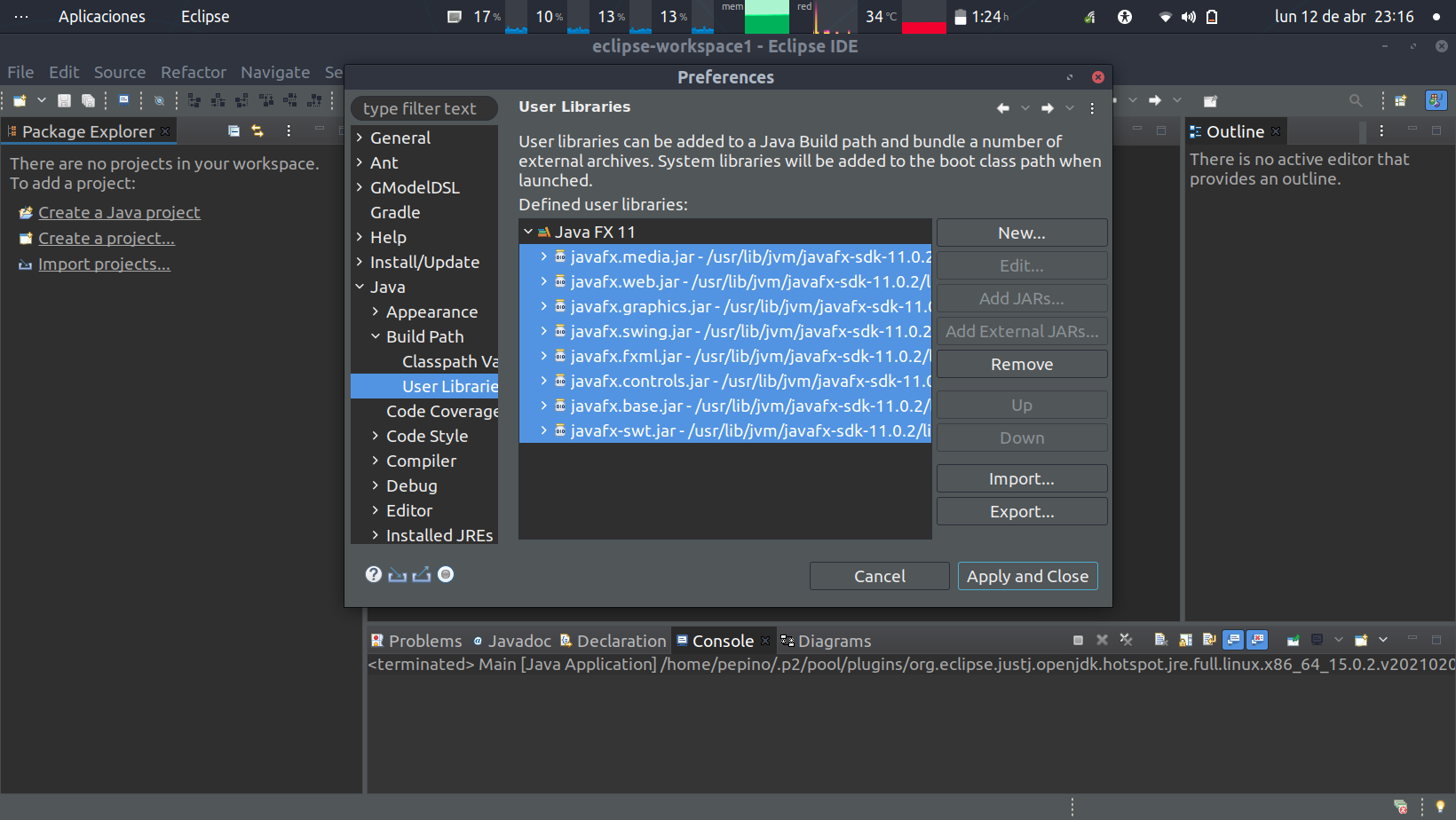Open the Open Console dropdown arrow

tap(1382, 640)
